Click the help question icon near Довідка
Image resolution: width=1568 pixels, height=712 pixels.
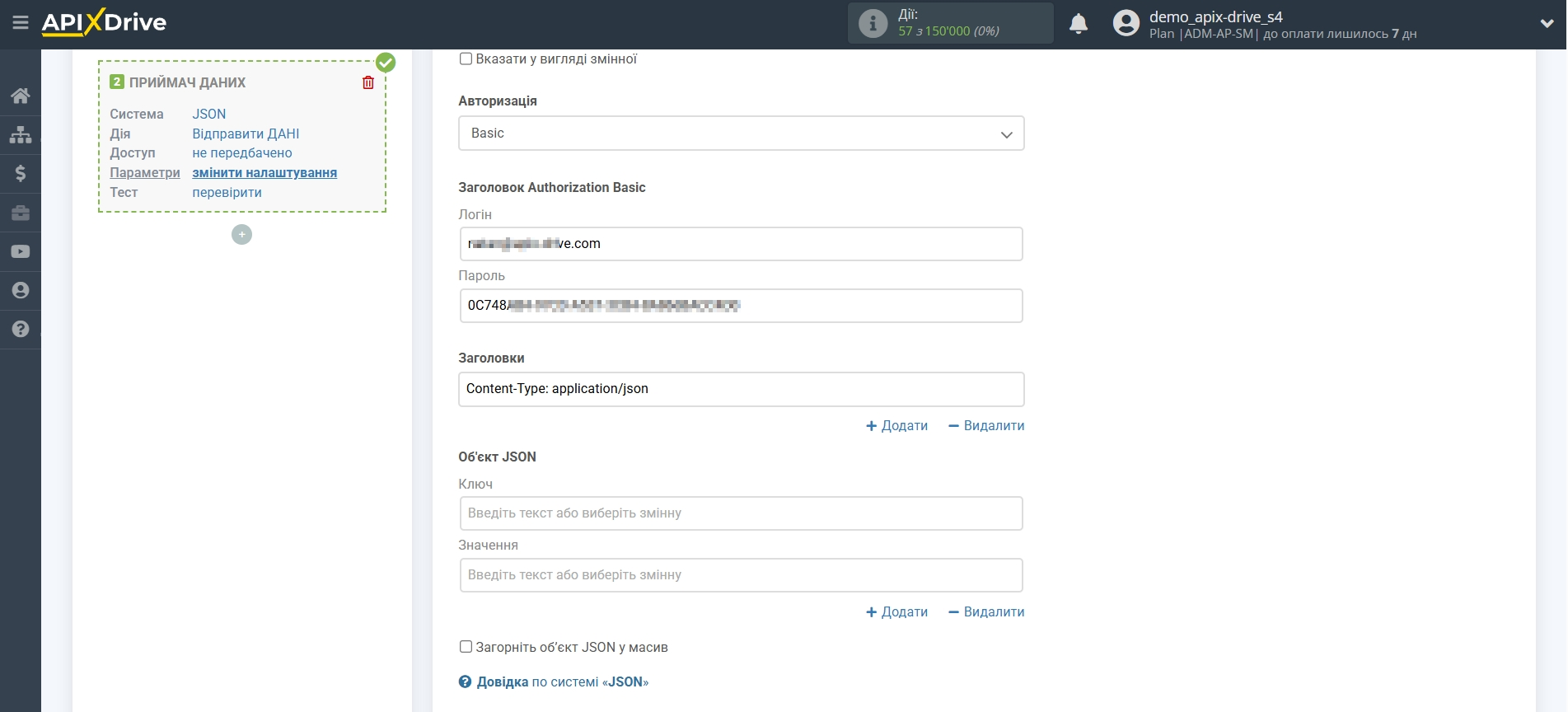click(465, 682)
